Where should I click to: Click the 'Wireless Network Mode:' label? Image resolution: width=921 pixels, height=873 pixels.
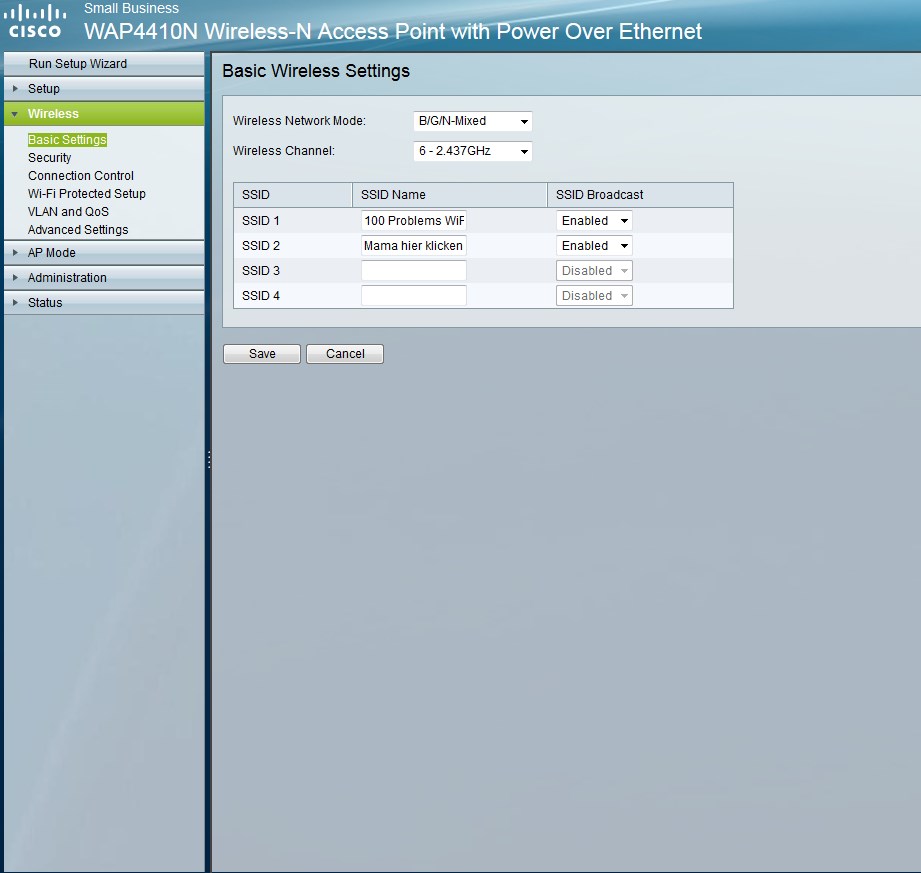pyautogui.click(x=299, y=120)
